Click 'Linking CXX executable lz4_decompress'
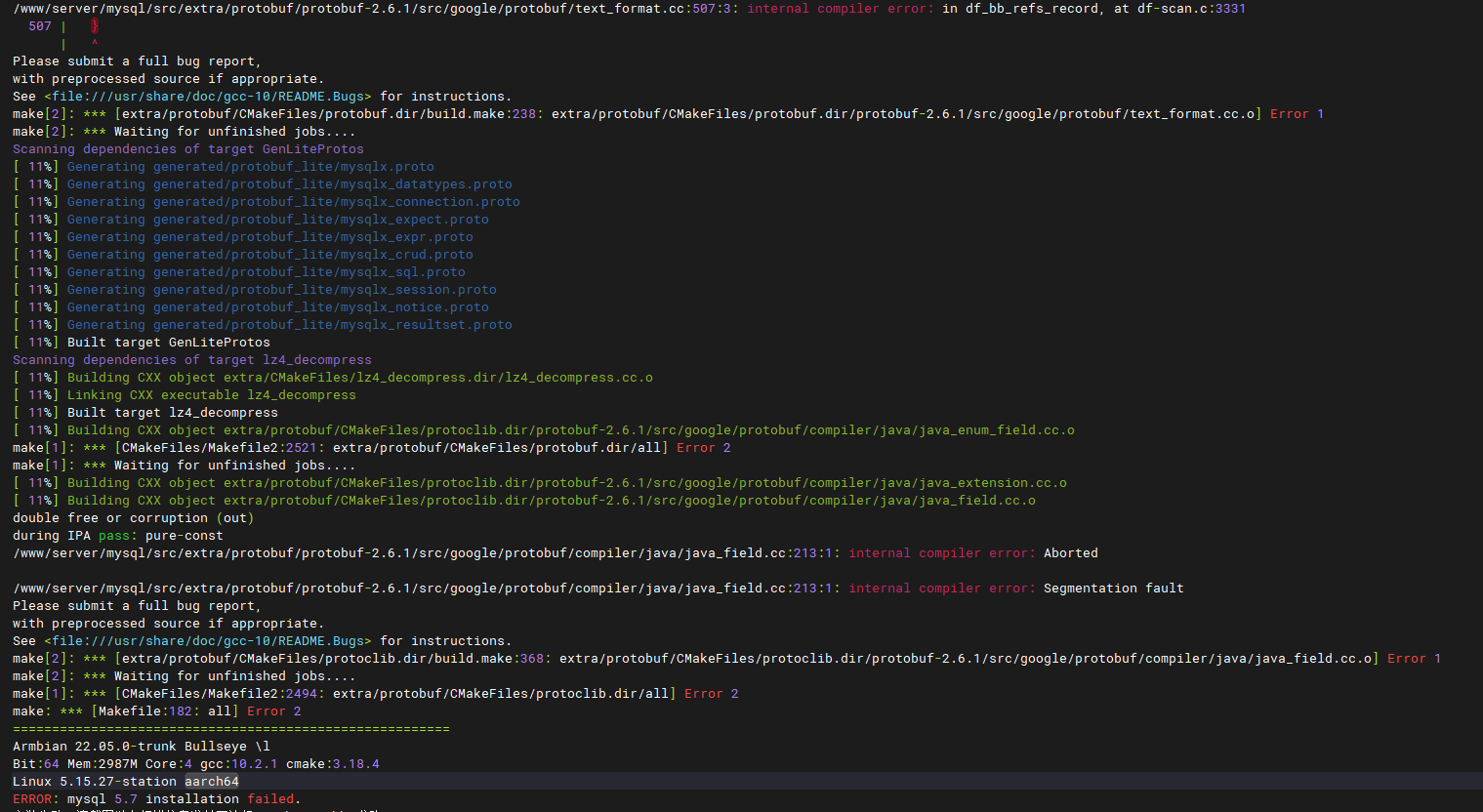 tap(185, 395)
